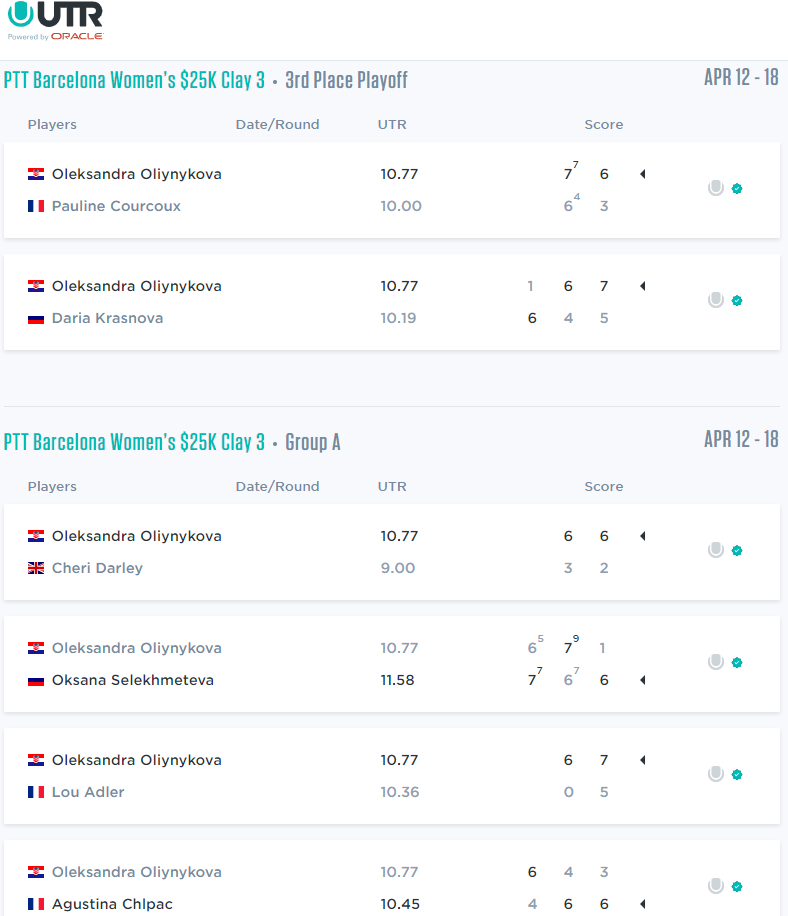Viewport: 788px width, 916px height.
Task: Open Oksana Selekhmeteva player profile
Action: pos(133,681)
